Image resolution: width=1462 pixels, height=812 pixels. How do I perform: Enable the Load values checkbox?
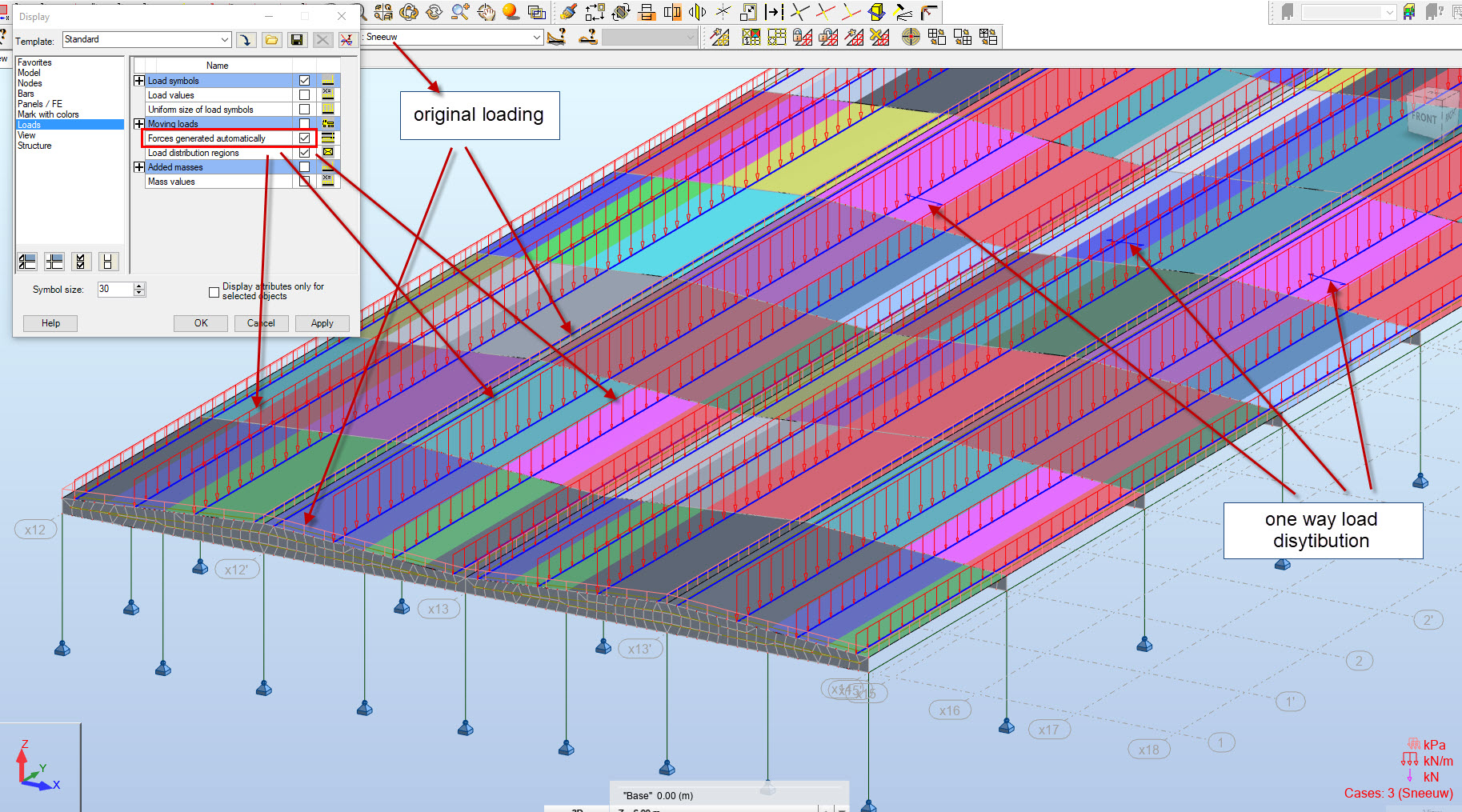[x=304, y=94]
